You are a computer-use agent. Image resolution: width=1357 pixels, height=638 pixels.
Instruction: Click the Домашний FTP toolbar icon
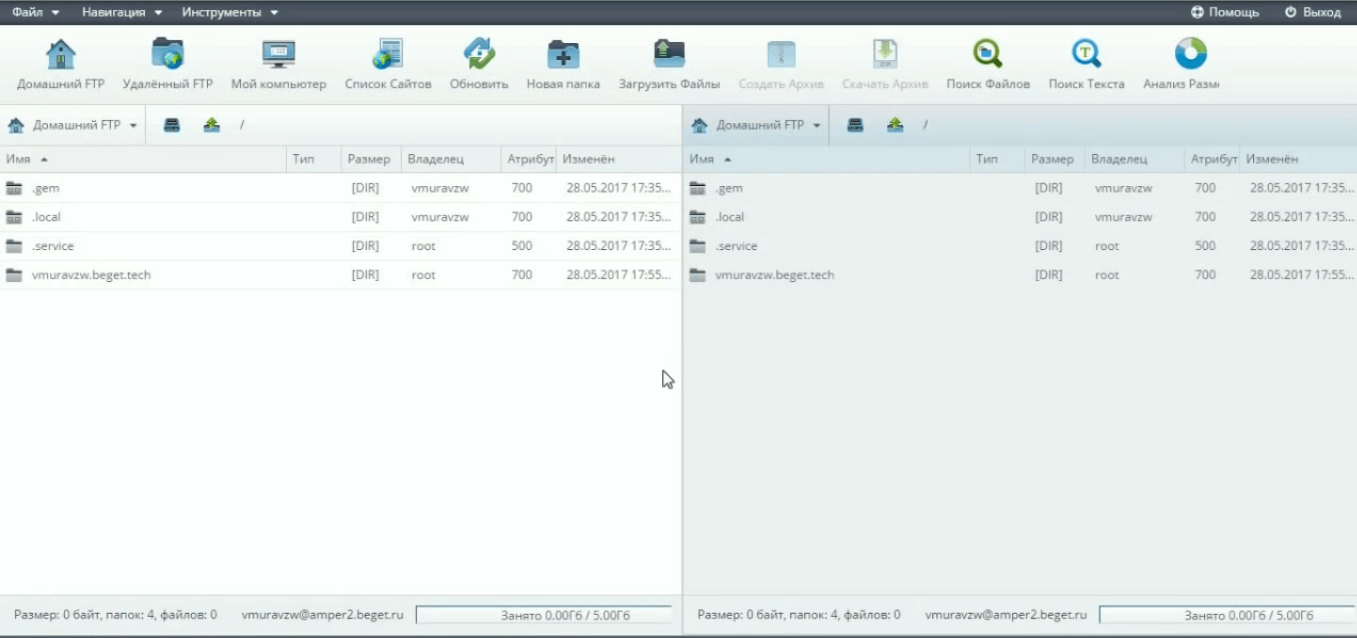pyautogui.click(x=61, y=54)
